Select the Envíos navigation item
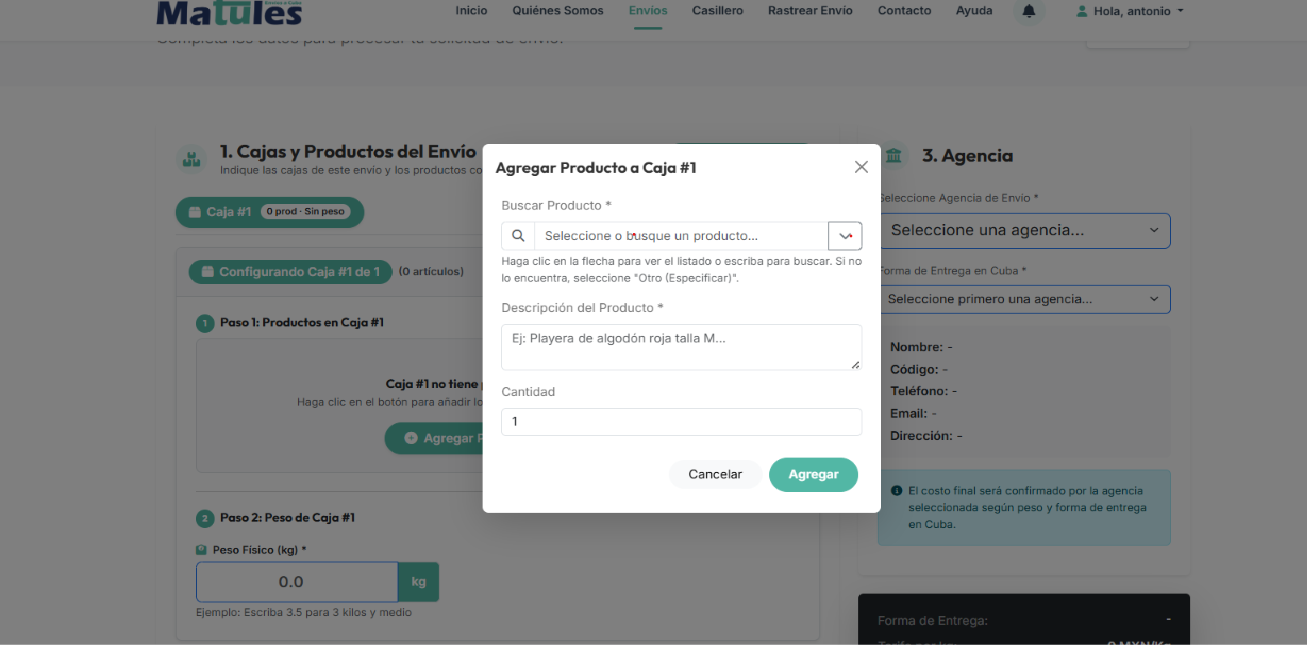 click(x=648, y=11)
